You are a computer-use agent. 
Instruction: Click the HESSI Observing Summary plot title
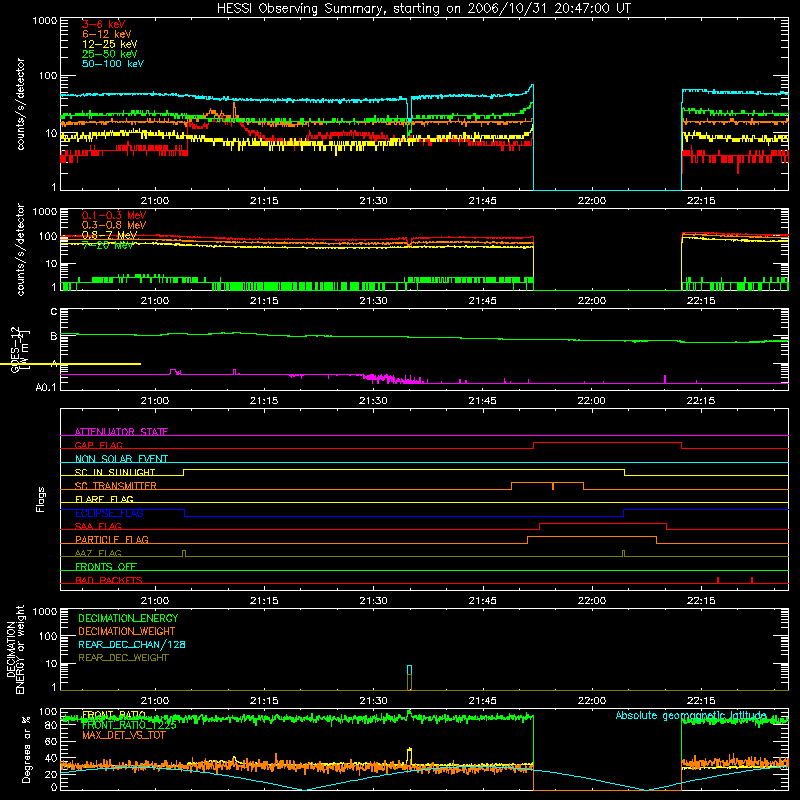pos(423,8)
